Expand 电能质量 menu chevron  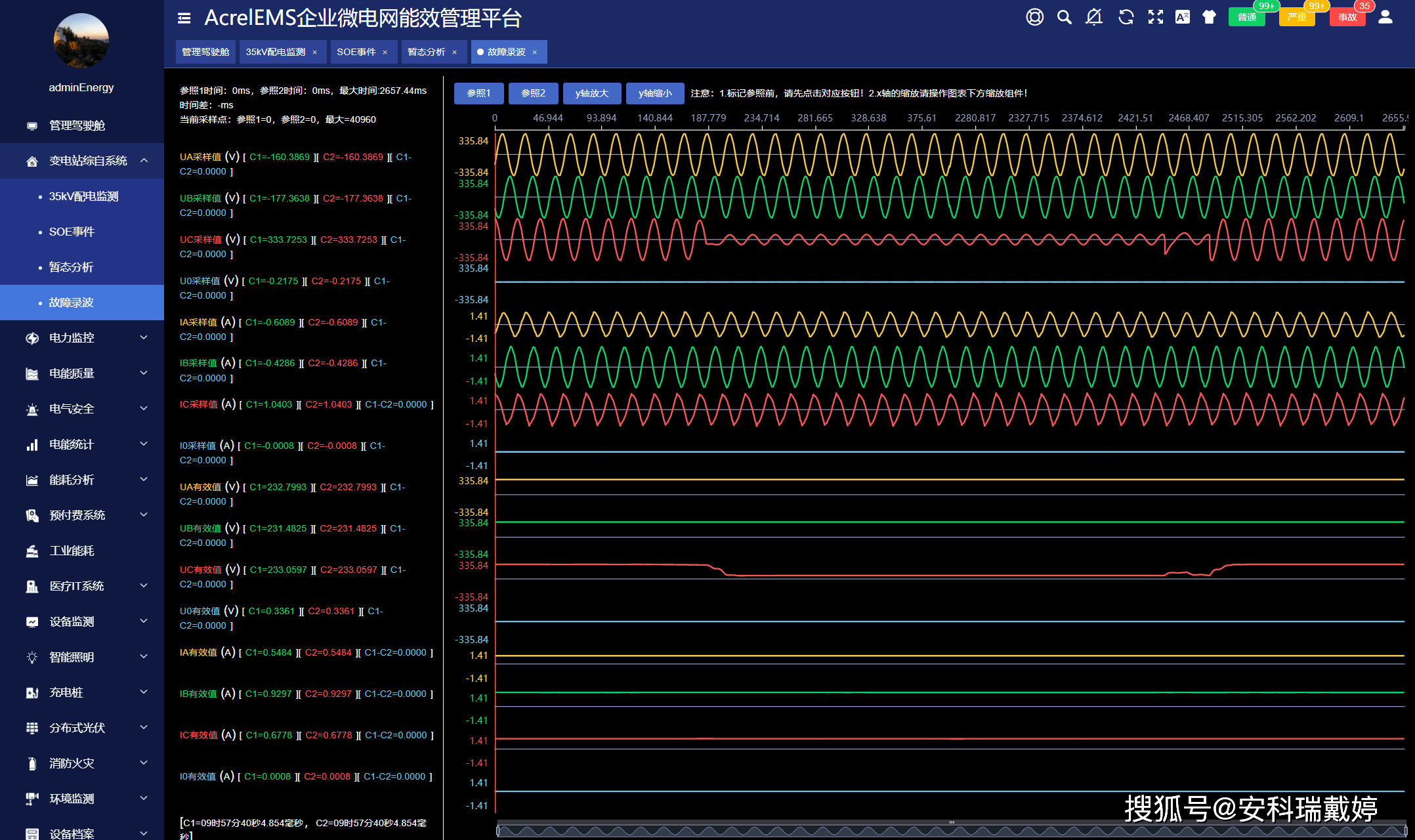[x=144, y=373]
